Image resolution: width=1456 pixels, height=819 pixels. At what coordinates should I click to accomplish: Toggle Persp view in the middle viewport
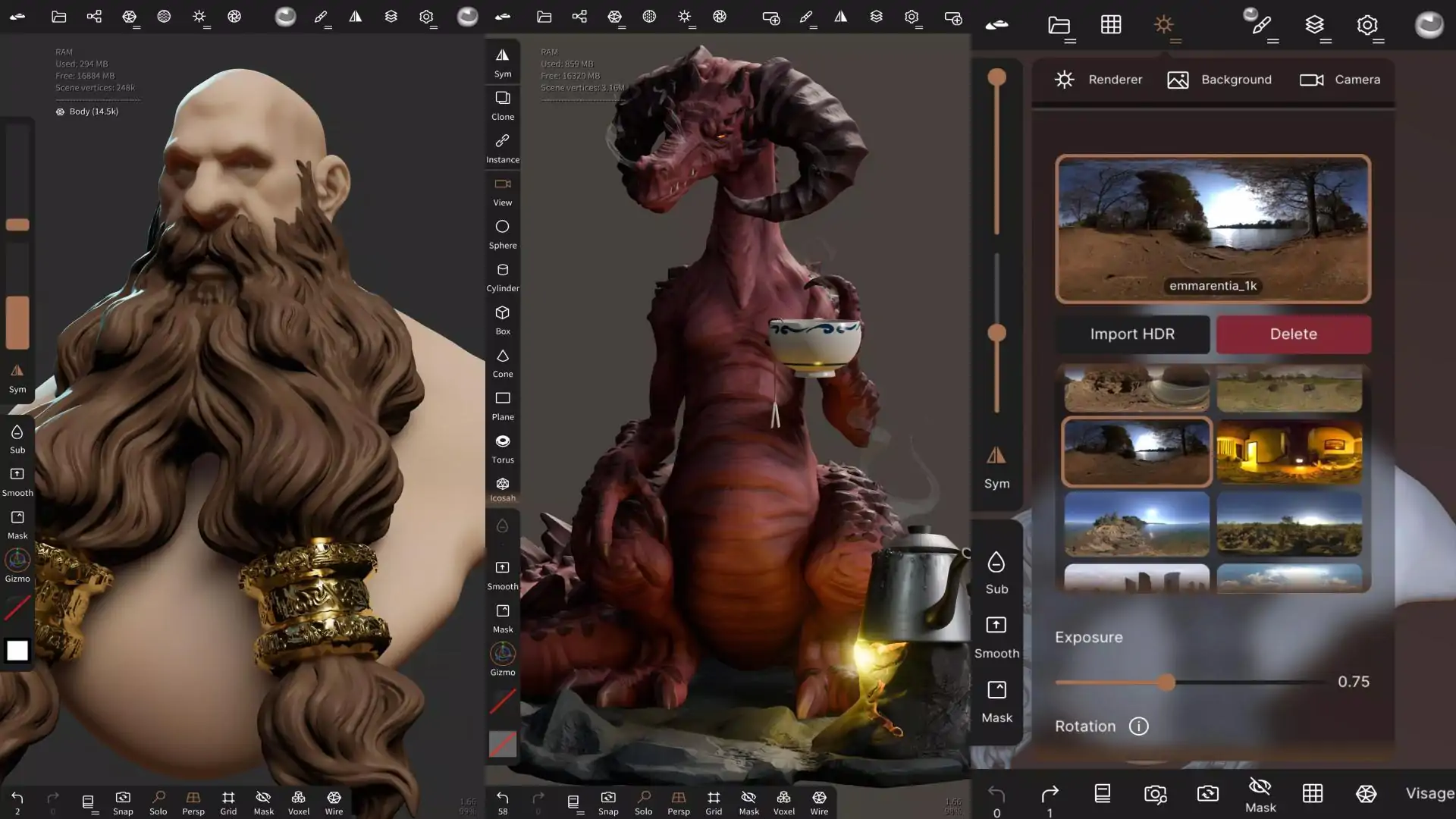[x=678, y=802]
